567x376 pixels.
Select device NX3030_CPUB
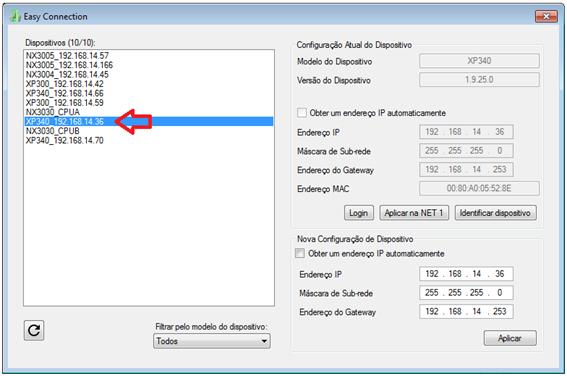pyautogui.click(x=149, y=131)
